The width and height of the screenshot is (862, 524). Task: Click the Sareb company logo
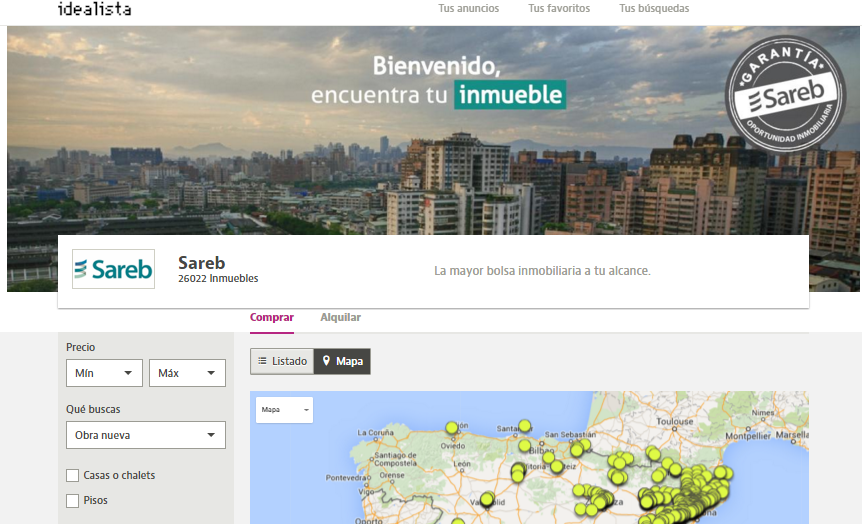113,269
